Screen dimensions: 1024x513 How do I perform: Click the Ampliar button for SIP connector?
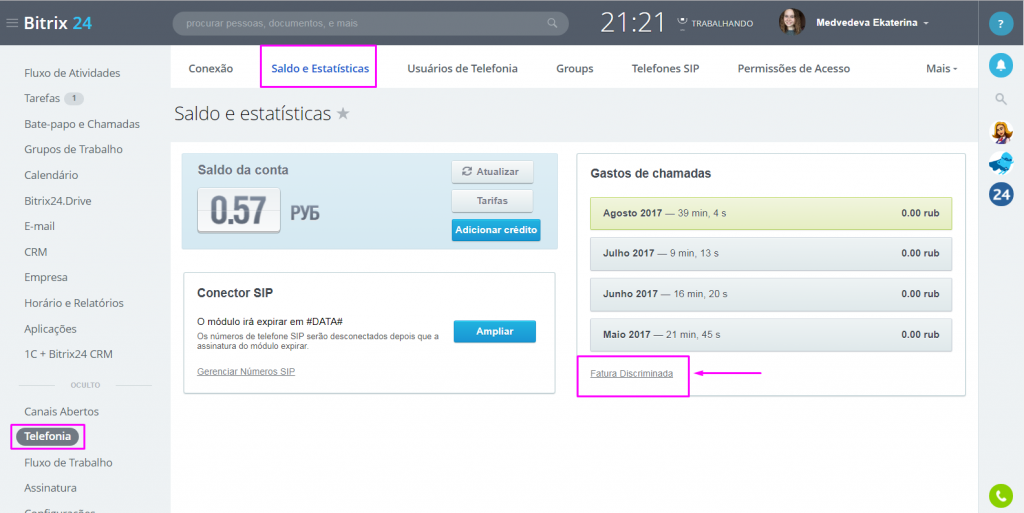(494, 332)
